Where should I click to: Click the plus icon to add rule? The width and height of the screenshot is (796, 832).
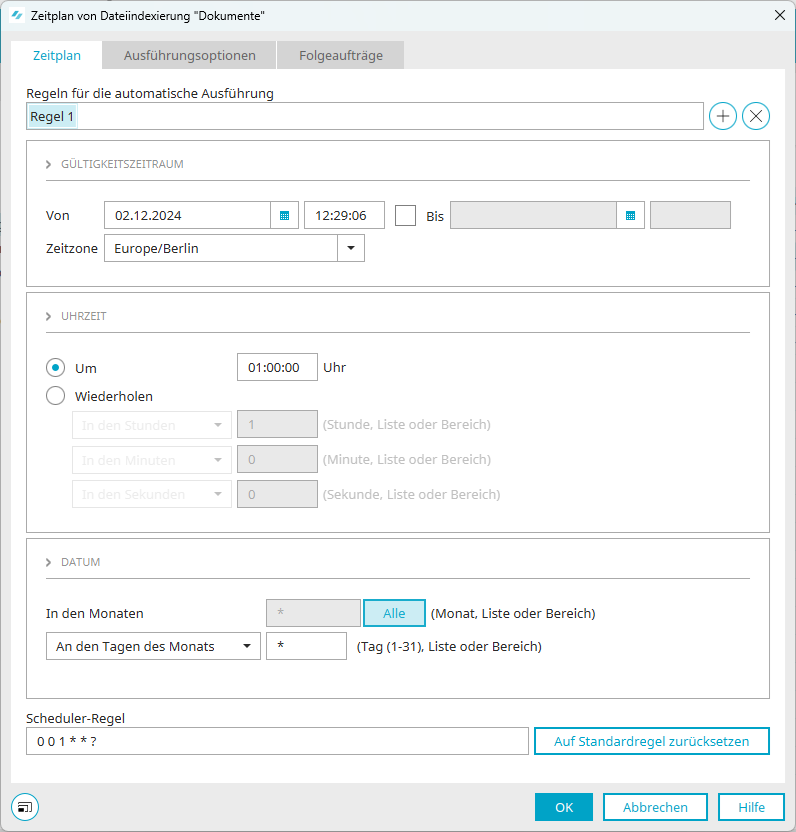[x=722, y=117]
